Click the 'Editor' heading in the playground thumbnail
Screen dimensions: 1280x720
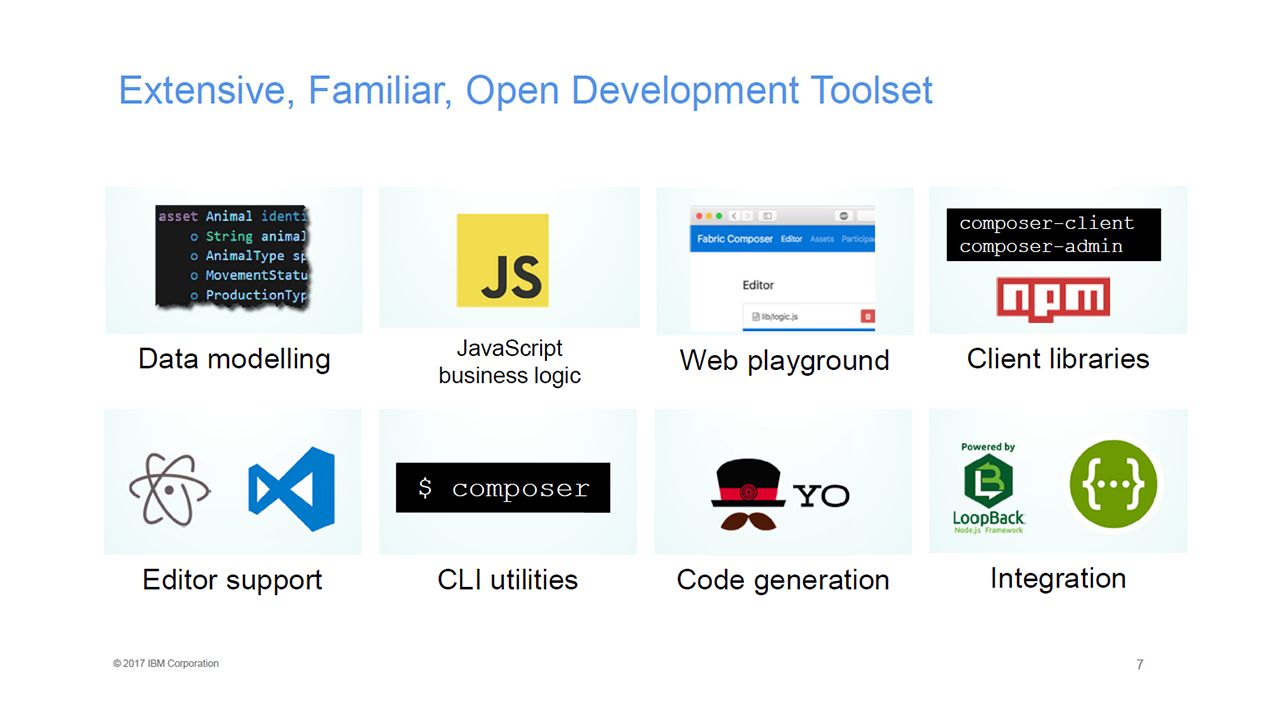pyautogui.click(x=758, y=285)
